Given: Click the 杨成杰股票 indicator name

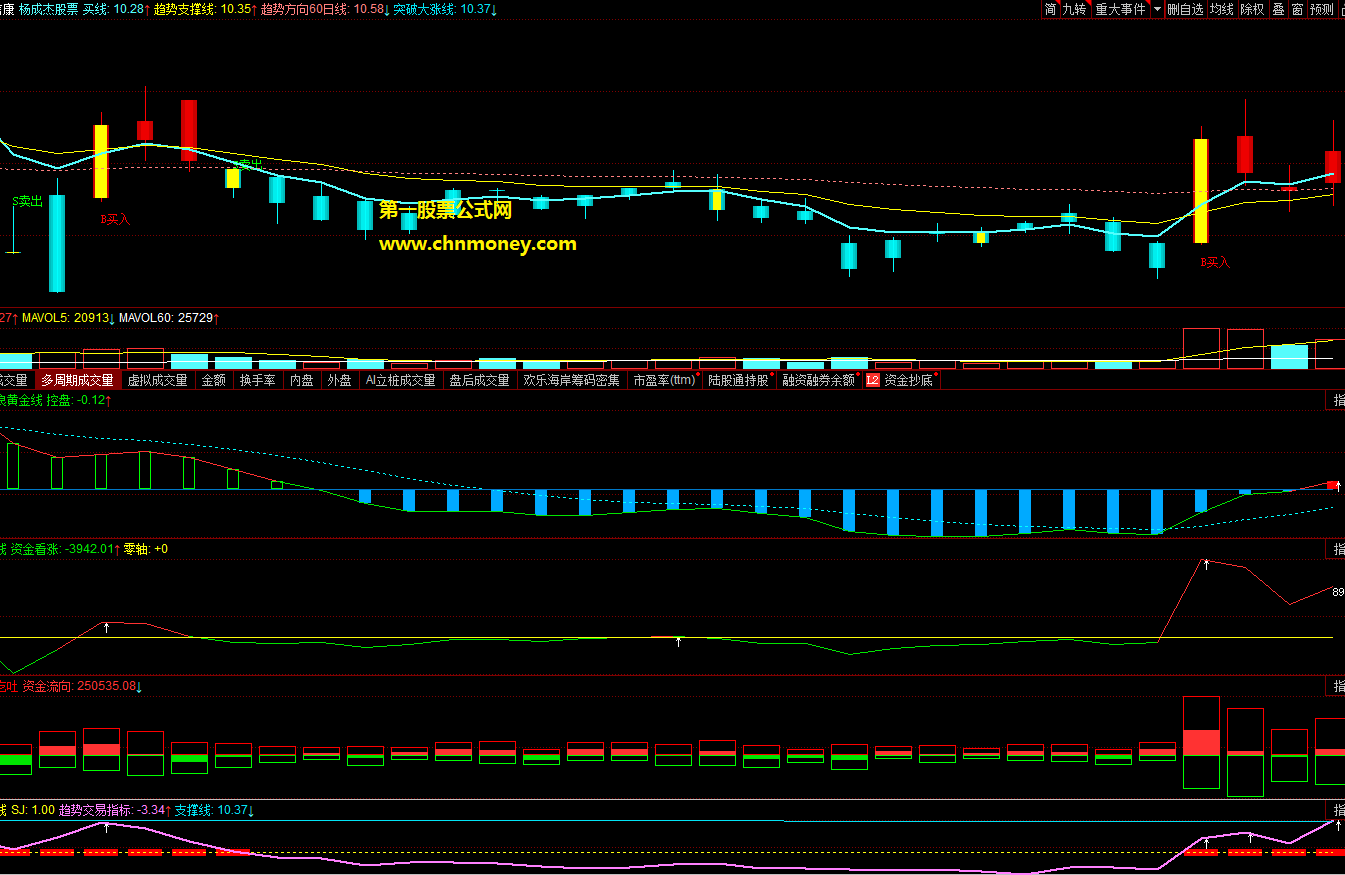Looking at the screenshot, I should pyautogui.click(x=48, y=9).
